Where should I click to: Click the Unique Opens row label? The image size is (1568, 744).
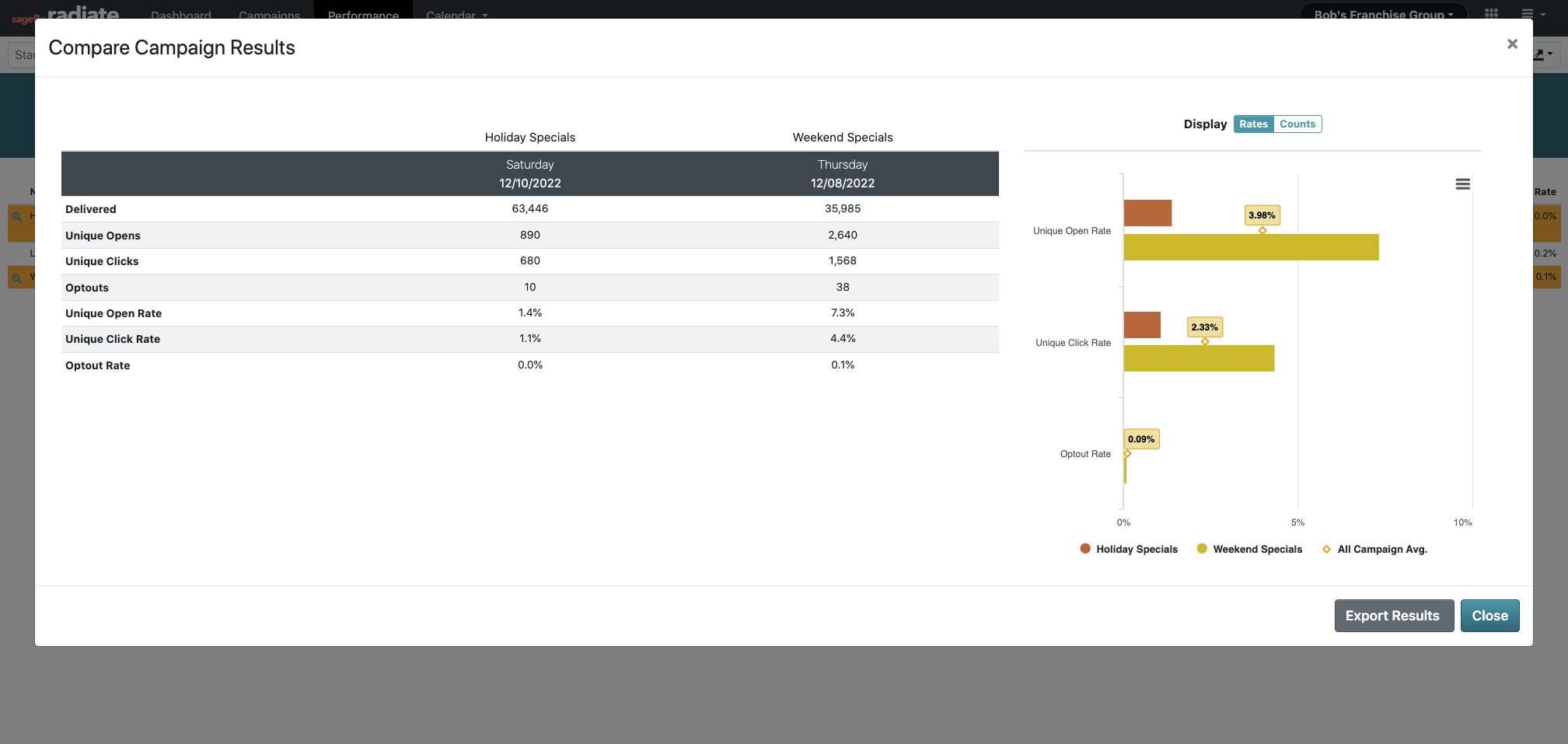pyautogui.click(x=103, y=236)
